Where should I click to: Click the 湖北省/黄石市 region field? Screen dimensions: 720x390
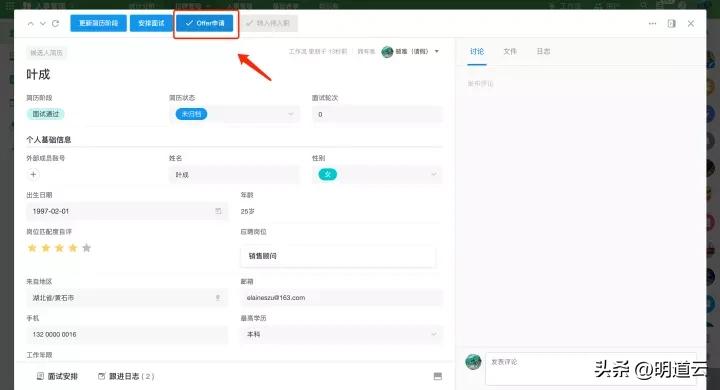(x=127, y=298)
